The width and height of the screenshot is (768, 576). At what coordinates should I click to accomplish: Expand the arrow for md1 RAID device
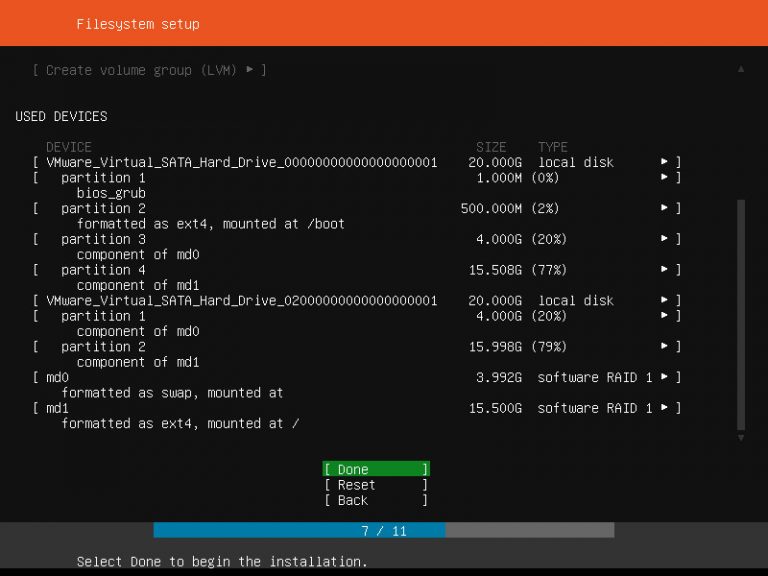coord(664,408)
